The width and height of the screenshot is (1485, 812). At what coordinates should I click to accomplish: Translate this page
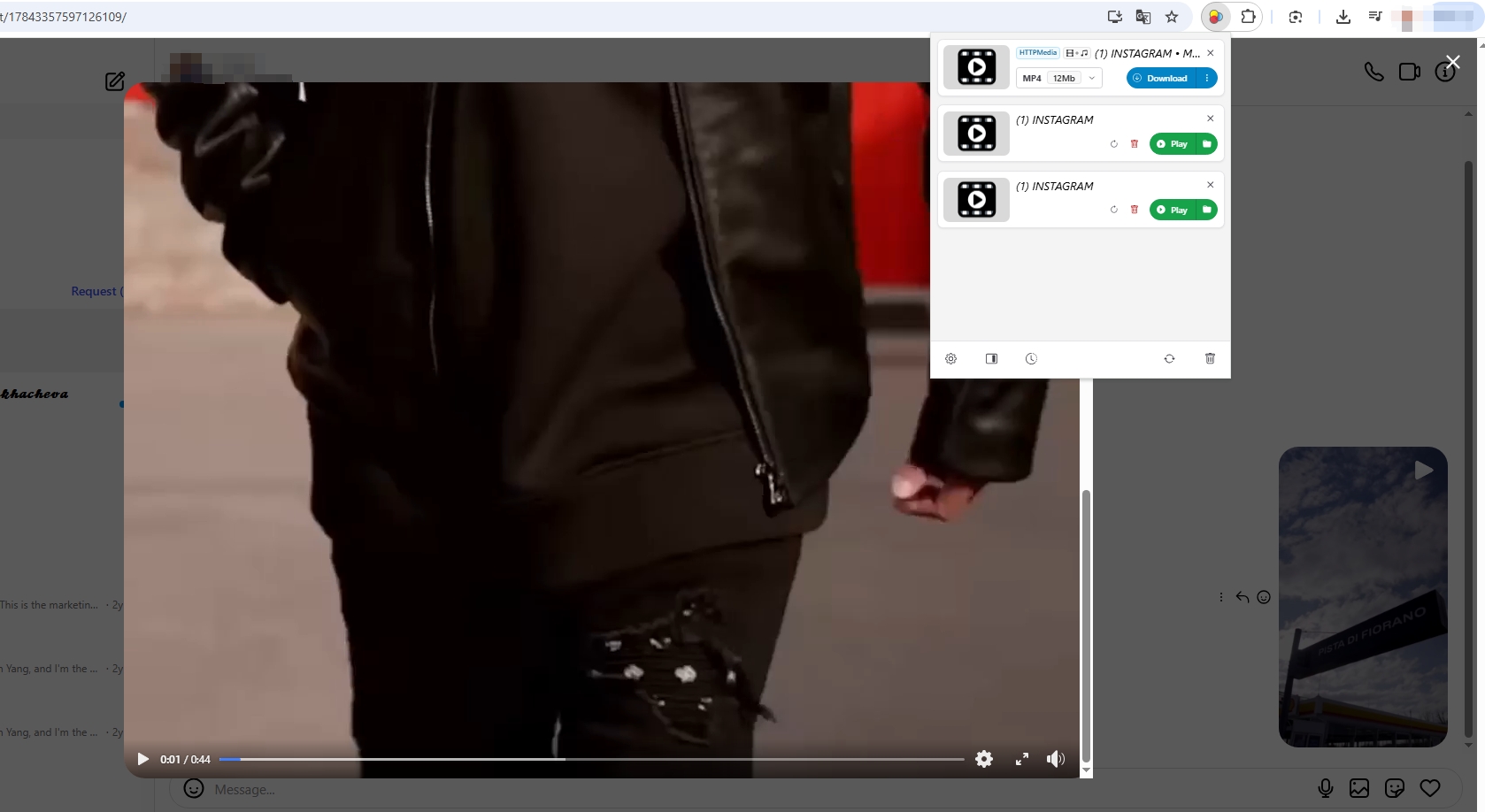click(1143, 17)
